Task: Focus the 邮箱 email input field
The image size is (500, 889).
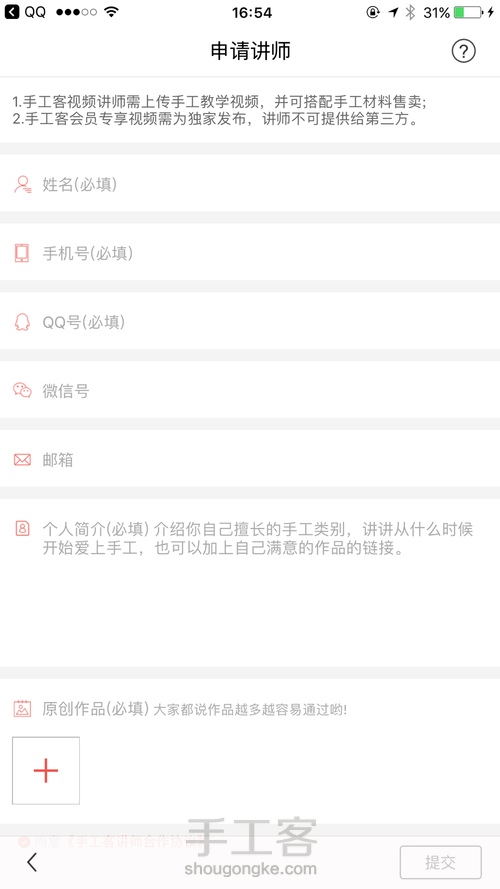Action: (x=250, y=460)
